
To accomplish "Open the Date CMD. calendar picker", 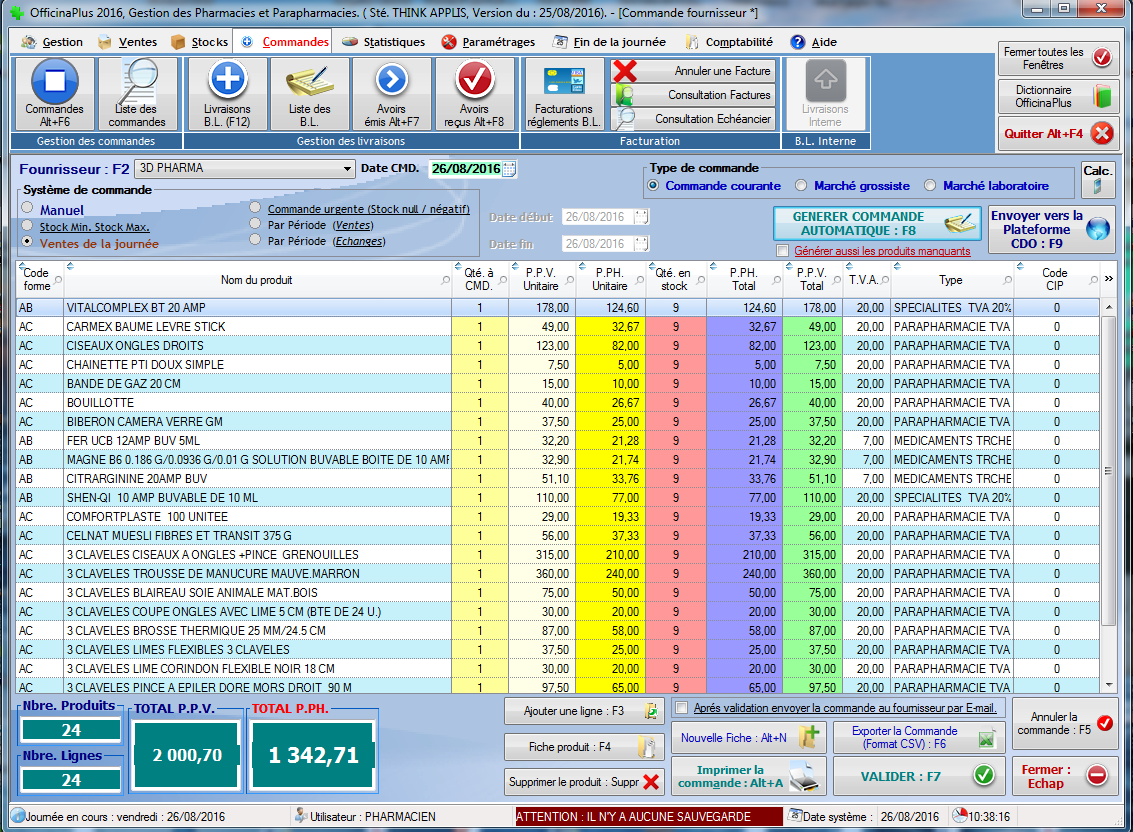I will point(509,169).
